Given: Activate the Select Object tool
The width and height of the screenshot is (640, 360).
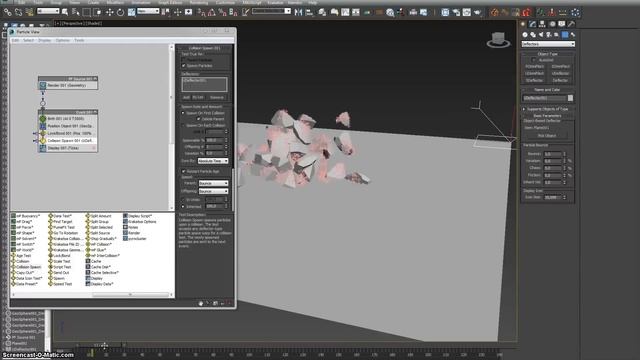Looking at the screenshot, I should tap(65, 13).
